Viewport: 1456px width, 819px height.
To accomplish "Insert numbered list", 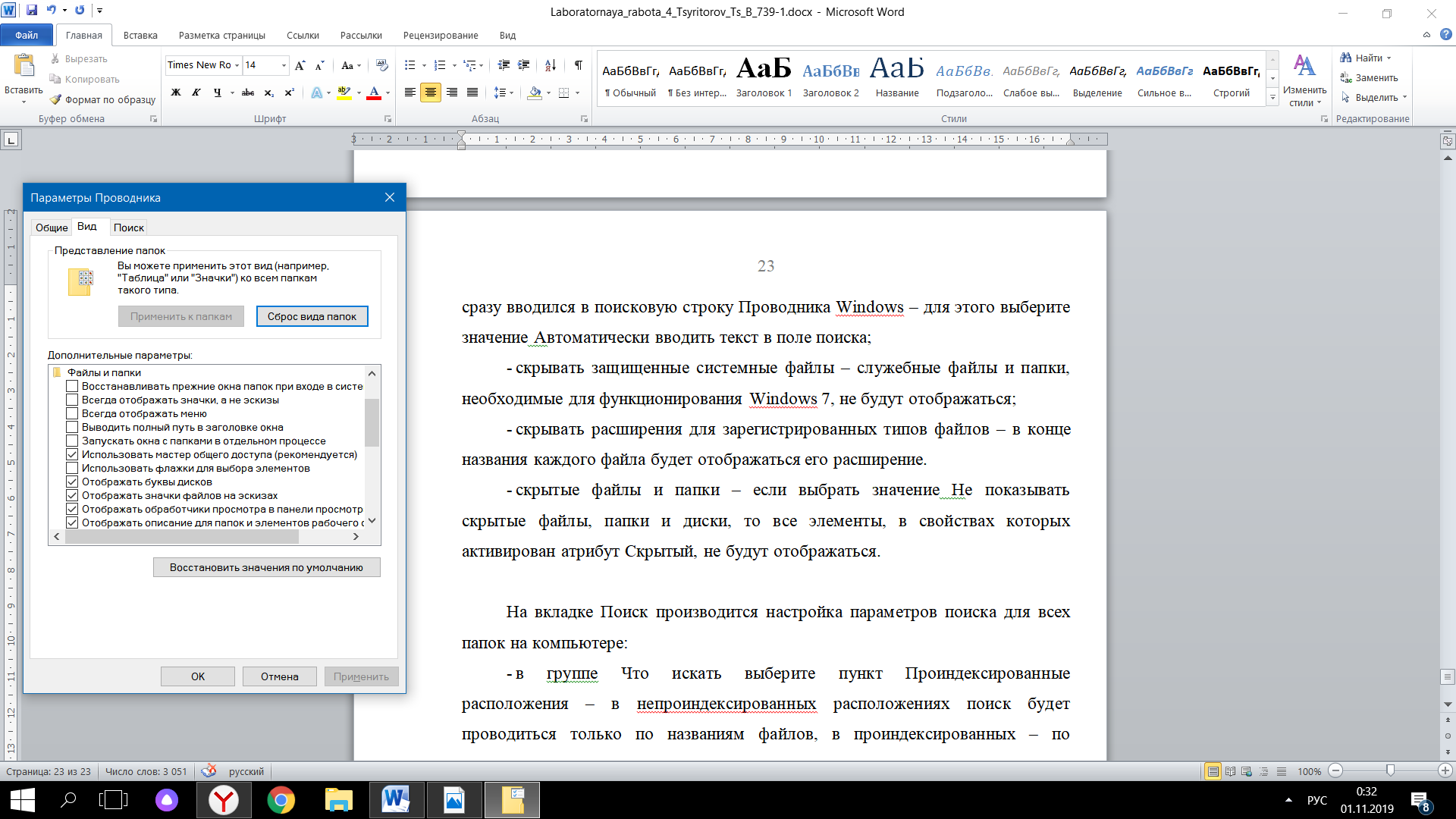I will (x=441, y=65).
